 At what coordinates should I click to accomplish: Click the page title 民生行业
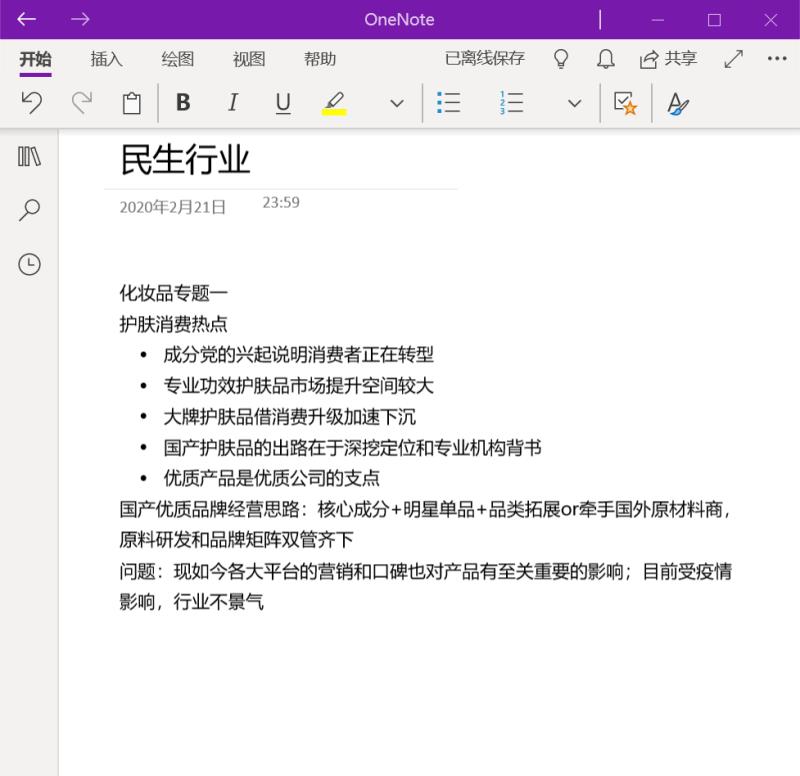tap(185, 159)
